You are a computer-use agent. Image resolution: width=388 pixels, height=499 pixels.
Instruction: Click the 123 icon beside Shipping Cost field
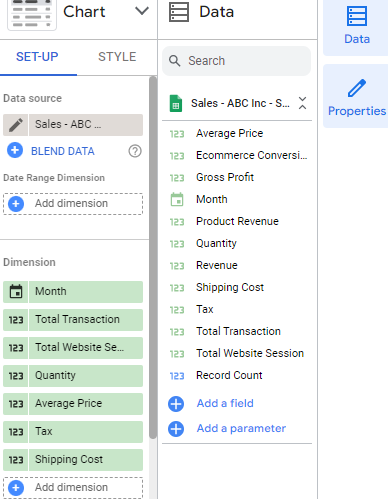coord(177,288)
